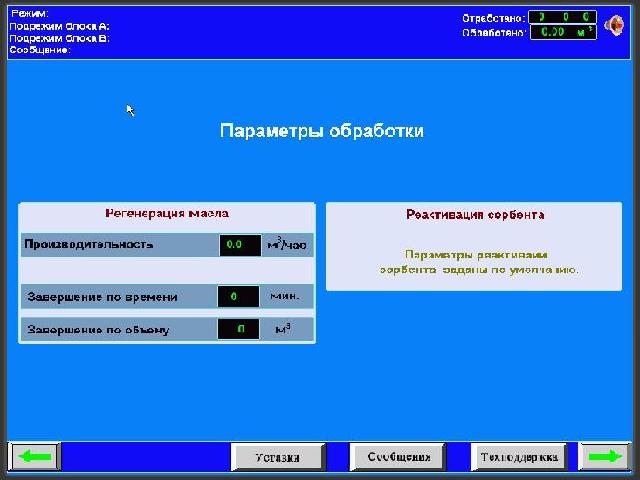Click the Реактивация сорбента panel header
The height and width of the screenshot is (480, 640).
[475, 214]
